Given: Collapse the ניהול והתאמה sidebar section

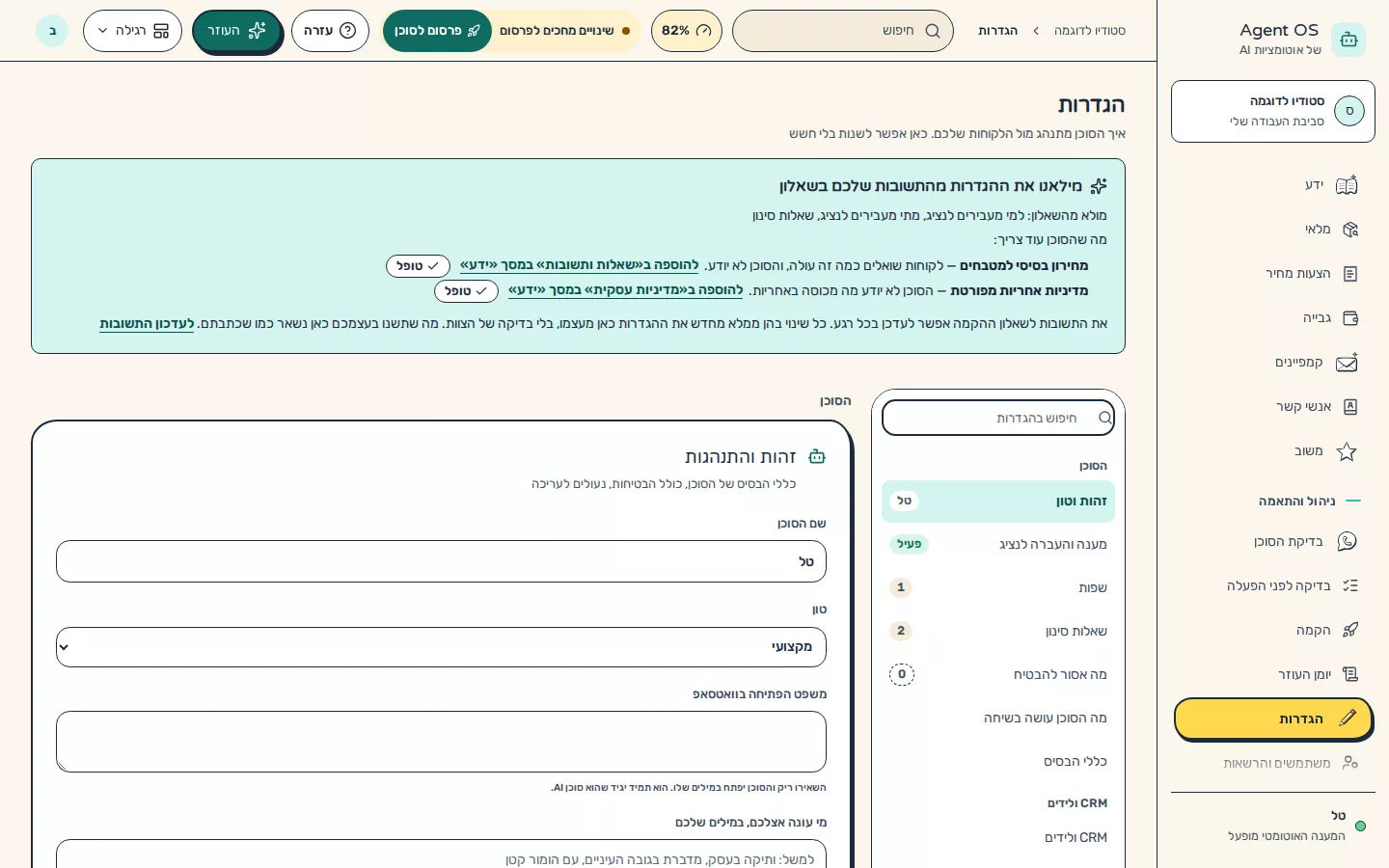Looking at the screenshot, I should point(1310,502).
